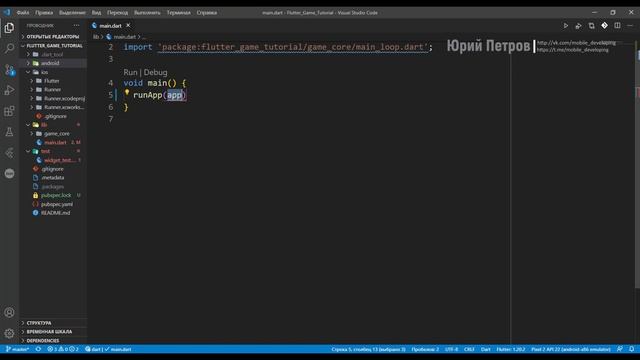
Task: Open Source Control view in activity bar
Action: 9,69
